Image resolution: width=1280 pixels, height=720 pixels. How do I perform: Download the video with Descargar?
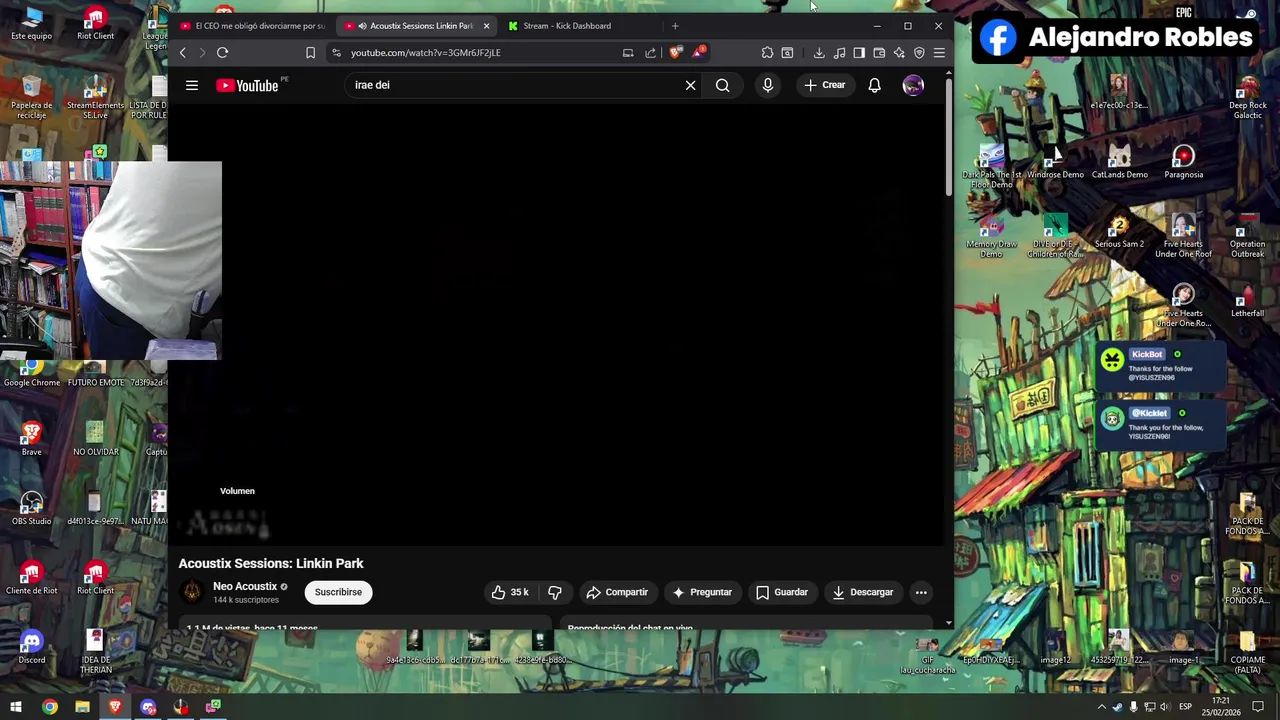coord(862,592)
